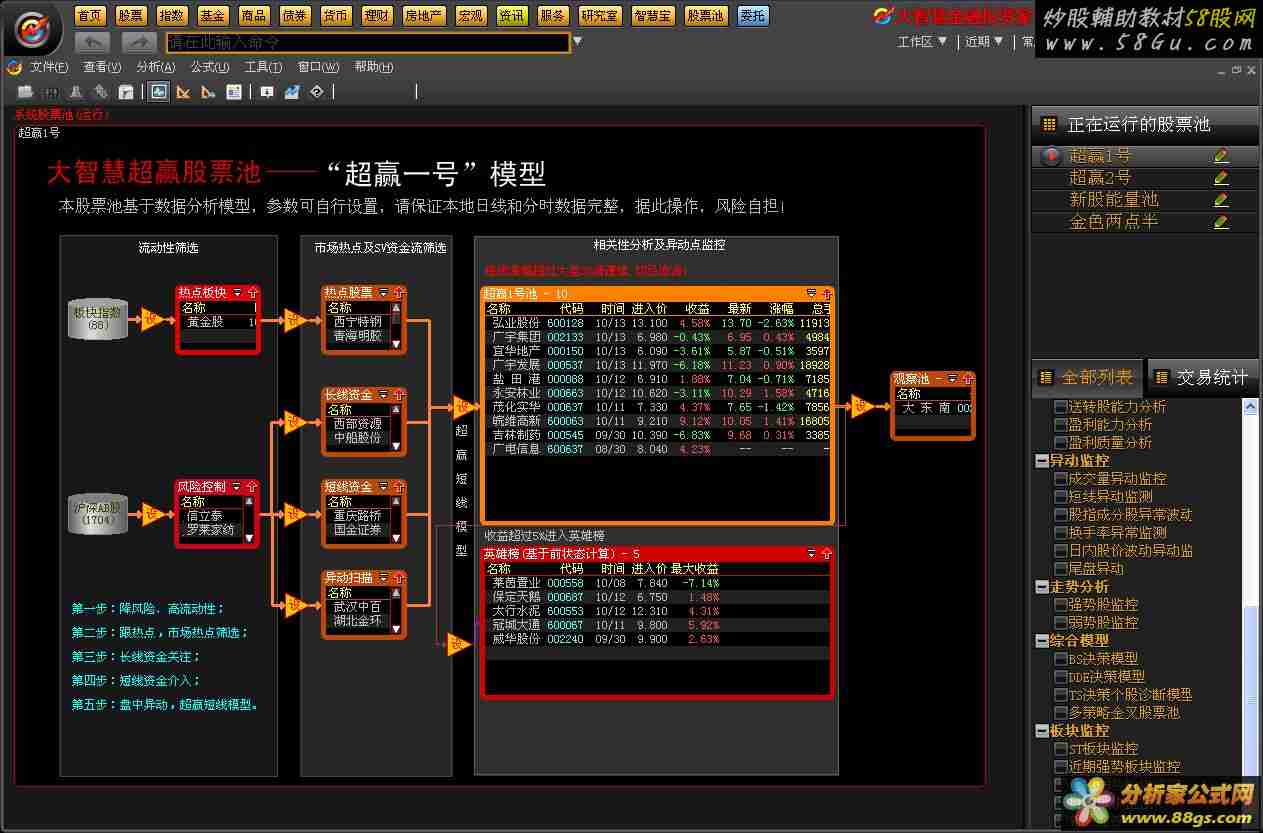Click the 研究室 navigation button

coord(599,16)
